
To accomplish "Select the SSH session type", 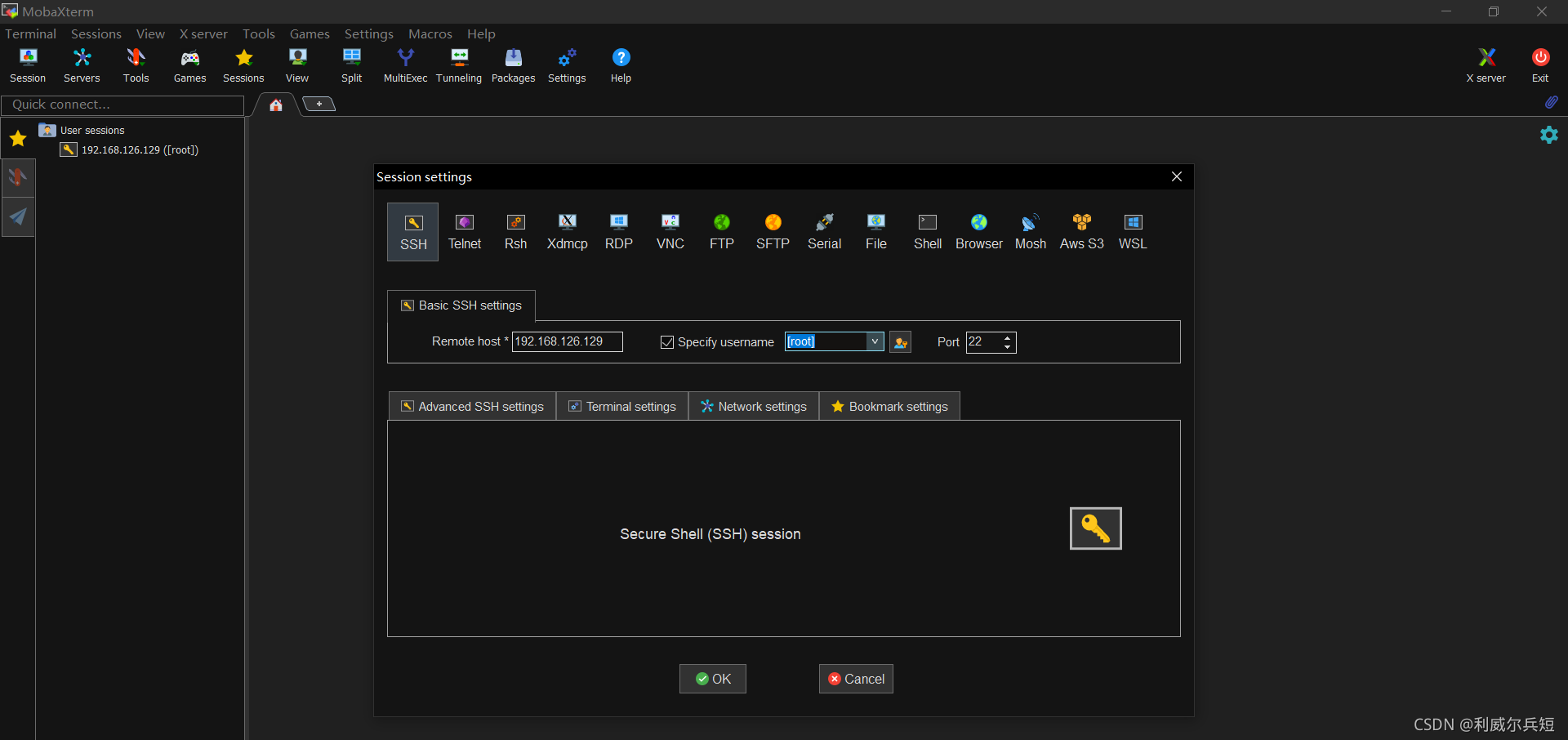I will [413, 232].
